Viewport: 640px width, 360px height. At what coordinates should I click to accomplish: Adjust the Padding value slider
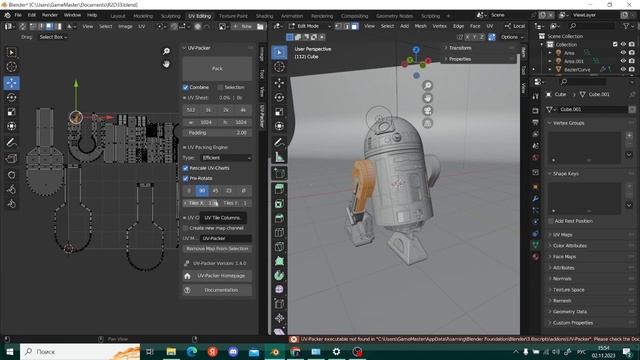(217, 133)
